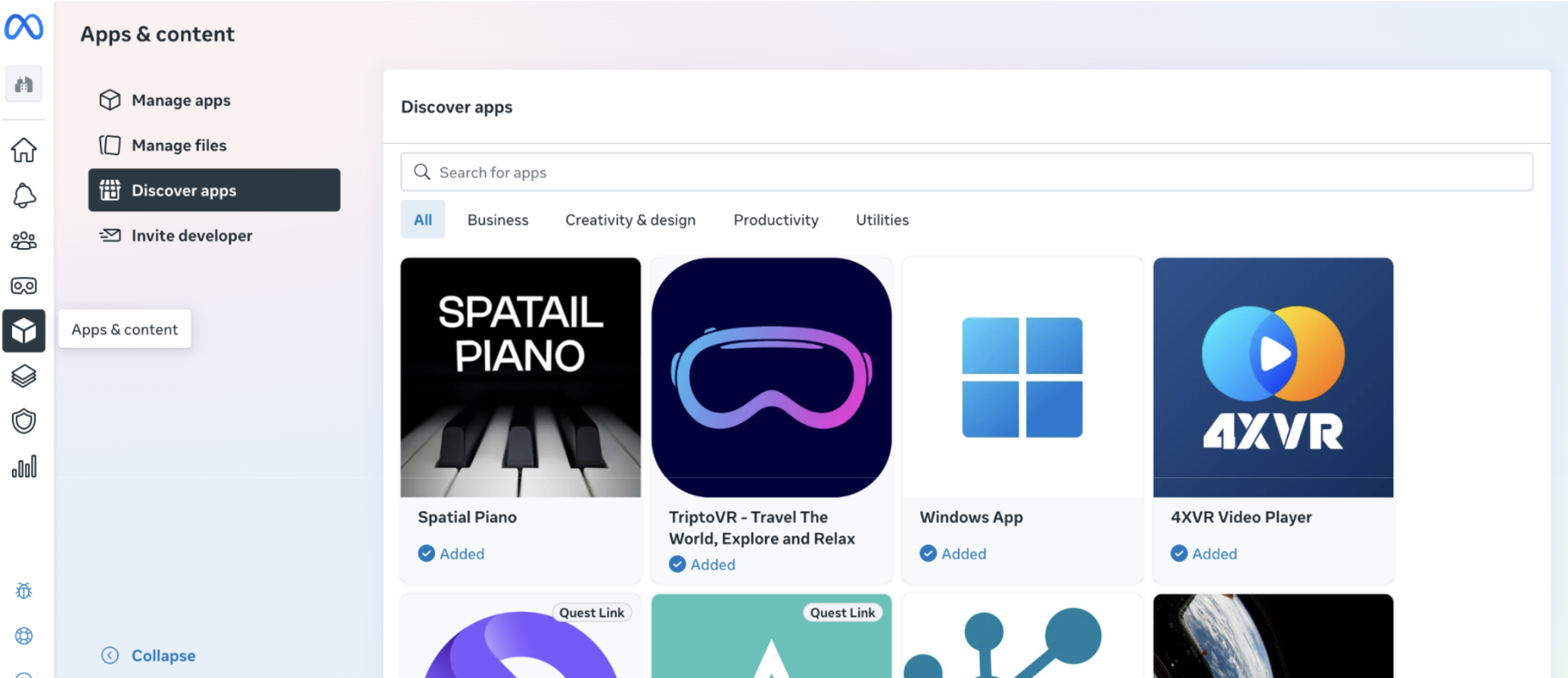Screen dimensions: 1568x678
Task: Select the All filter tab
Action: pyautogui.click(x=422, y=219)
